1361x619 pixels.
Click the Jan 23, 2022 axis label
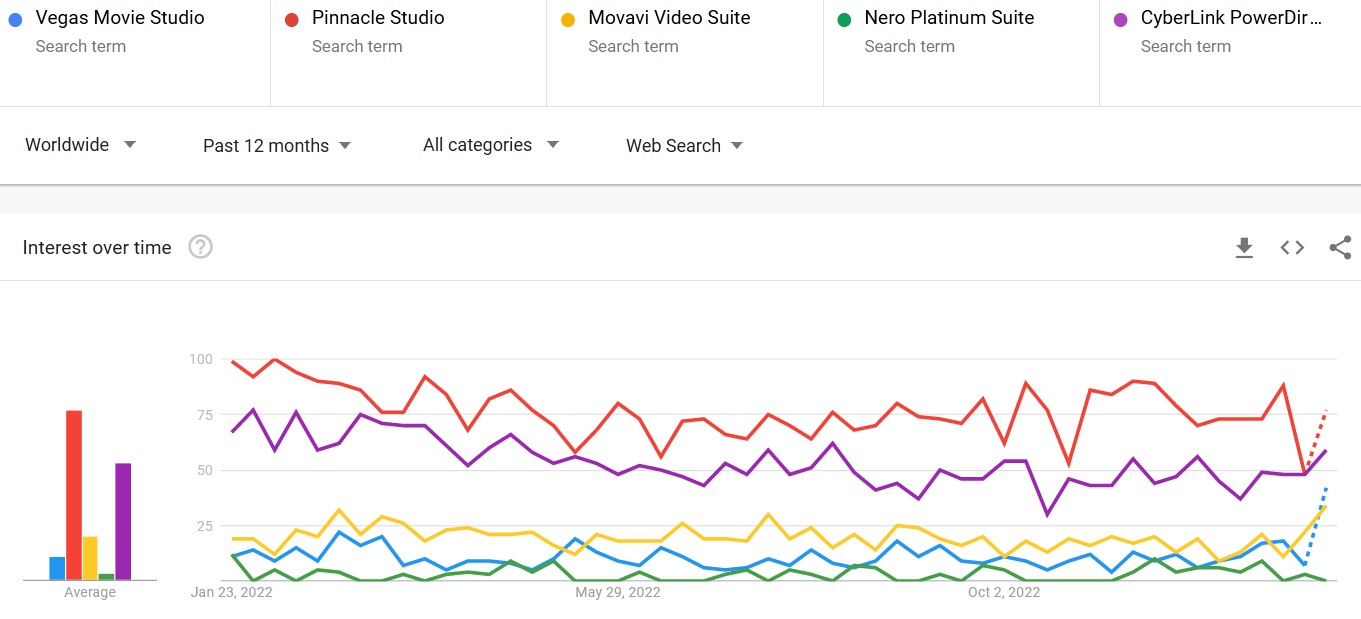point(232,592)
